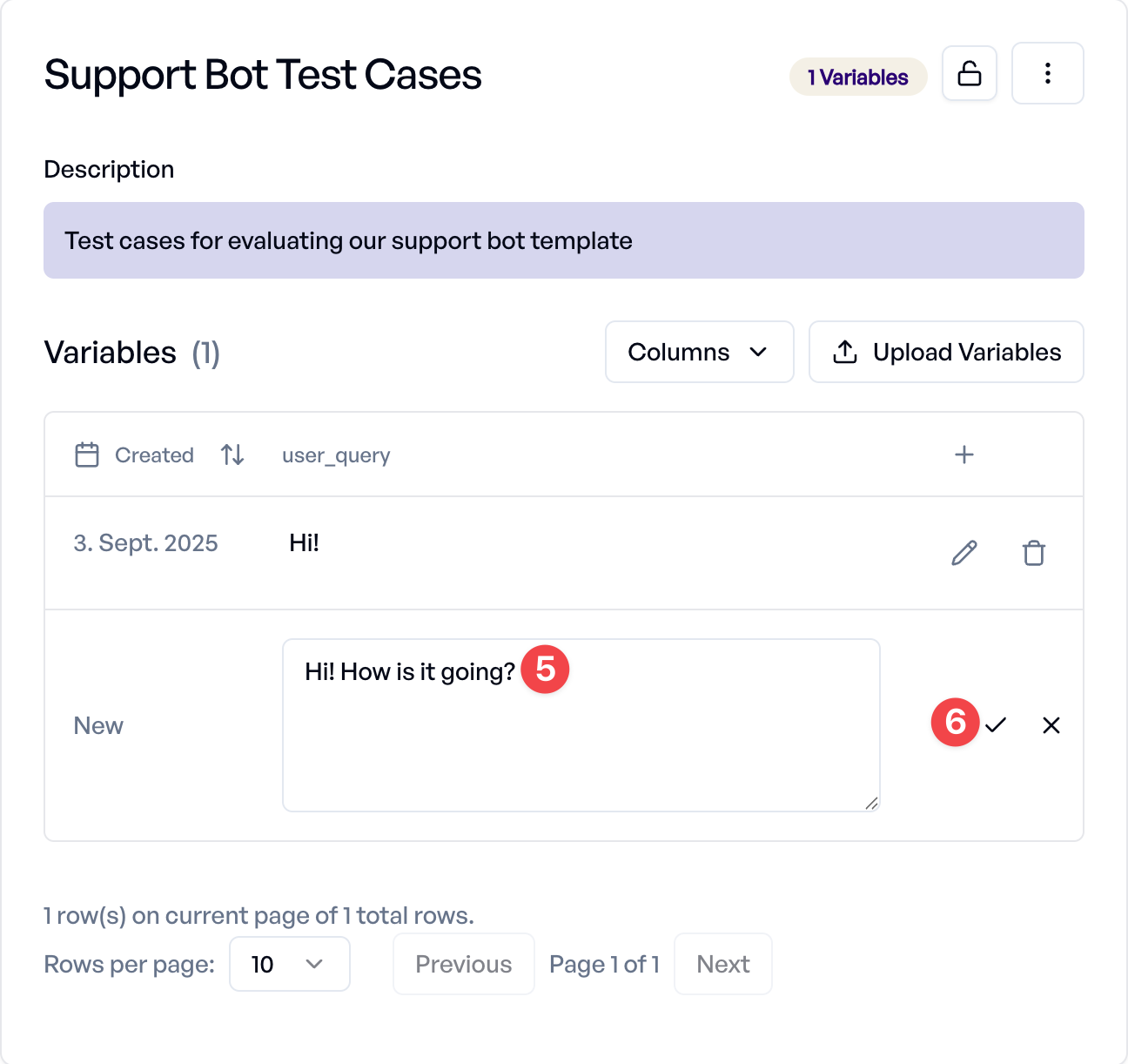The width and height of the screenshot is (1128, 1064).
Task: Confirm new row with checkmark icon
Action: (x=996, y=724)
